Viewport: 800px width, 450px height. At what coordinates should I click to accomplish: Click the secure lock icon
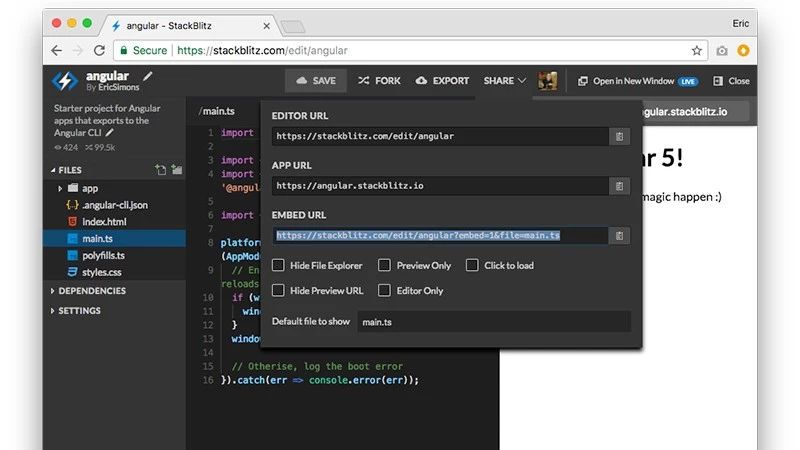123,50
